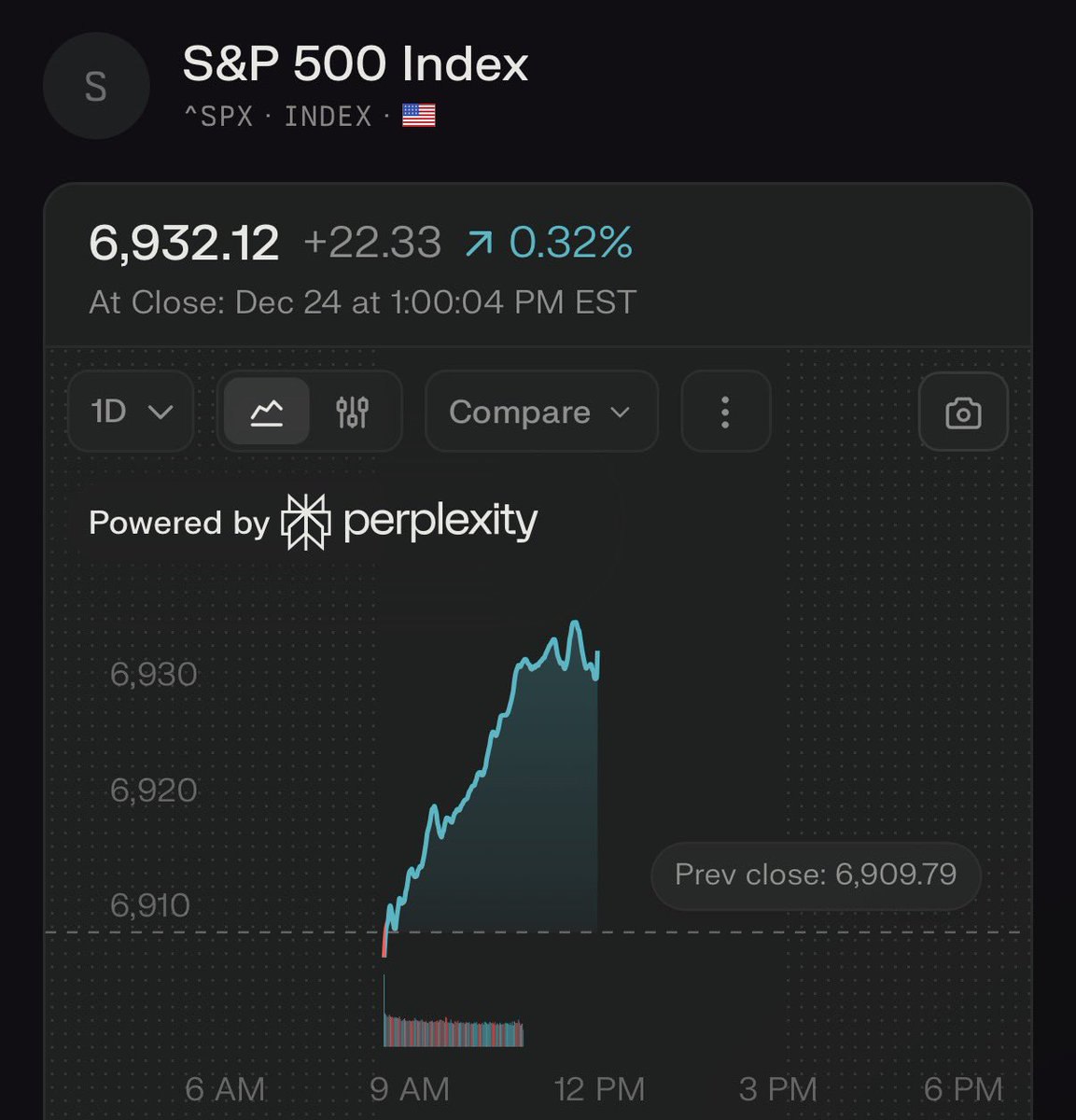Click the 12 PM time axis label
Image resolution: width=1076 pixels, height=1120 pixels.
point(598,1088)
